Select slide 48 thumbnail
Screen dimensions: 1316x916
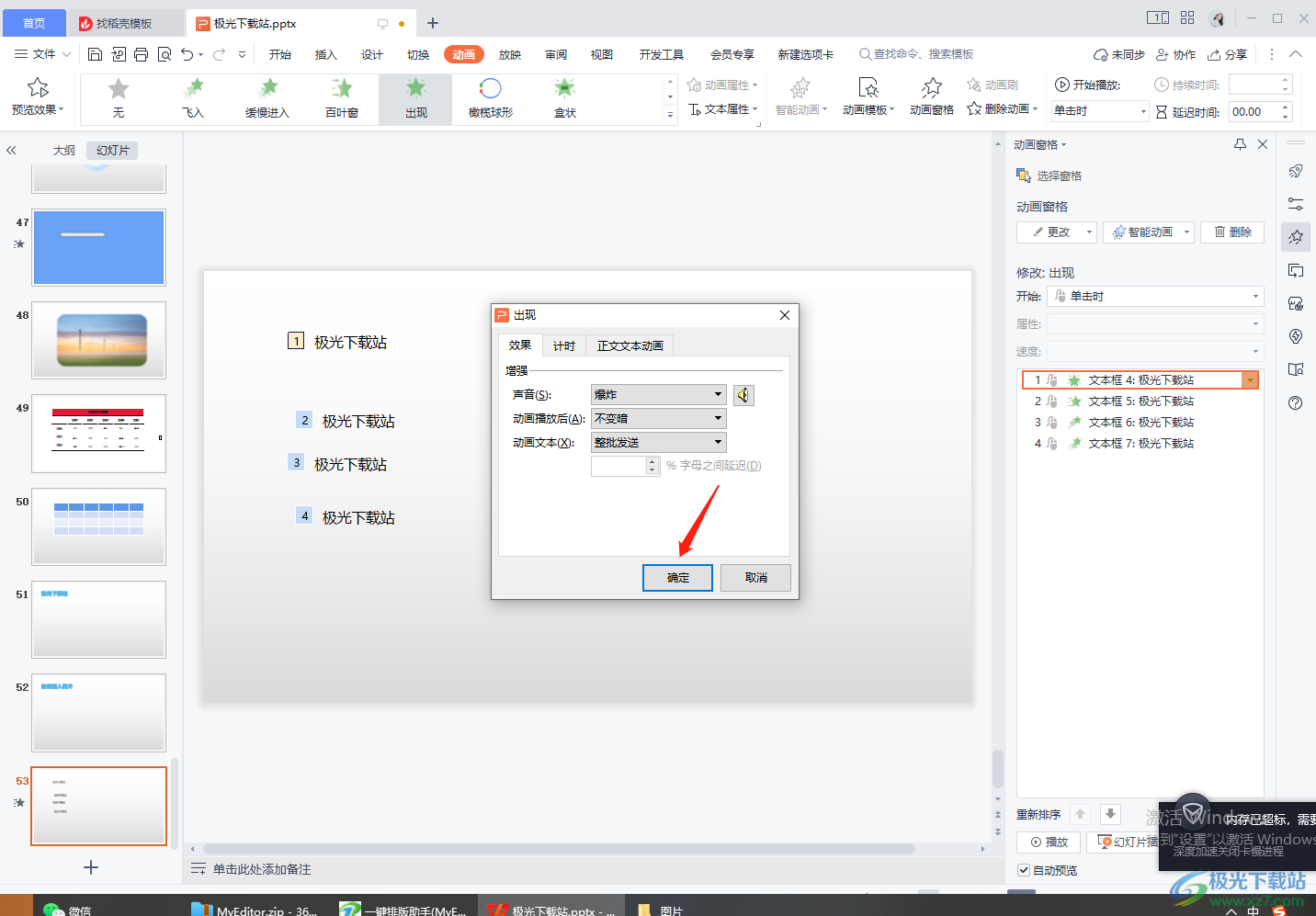click(x=99, y=340)
